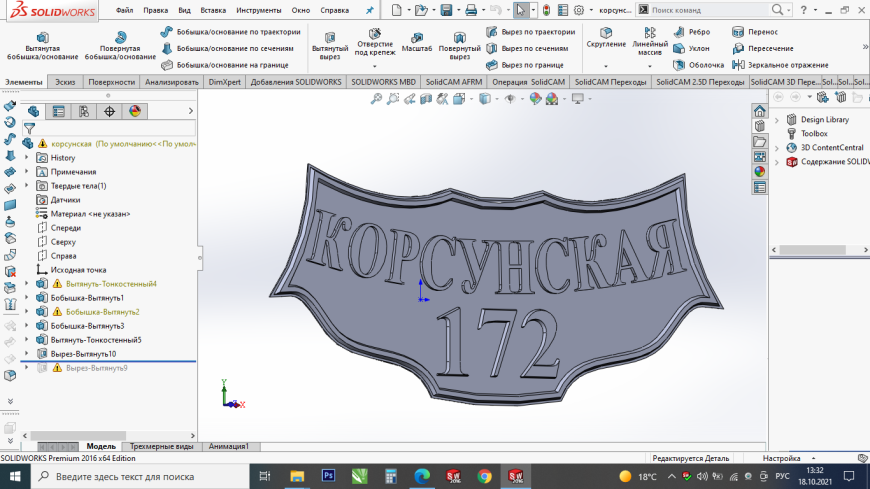Select the Уклон draft tool
The height and width of the screenshot is (489, 870).
point(691,48)
